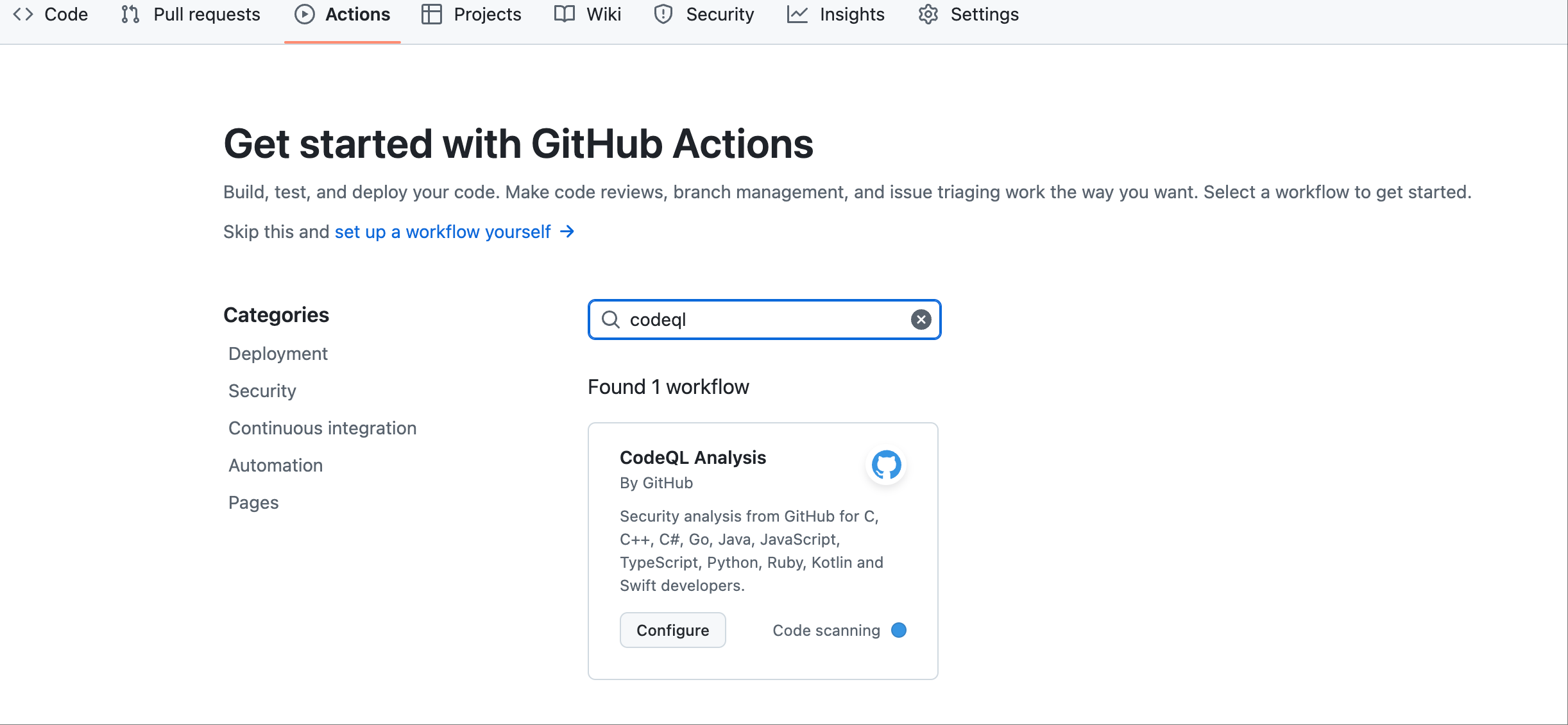Click the Code brackets icon
1568x725 pixels.
pyautogui.click(x=23, y=14)
